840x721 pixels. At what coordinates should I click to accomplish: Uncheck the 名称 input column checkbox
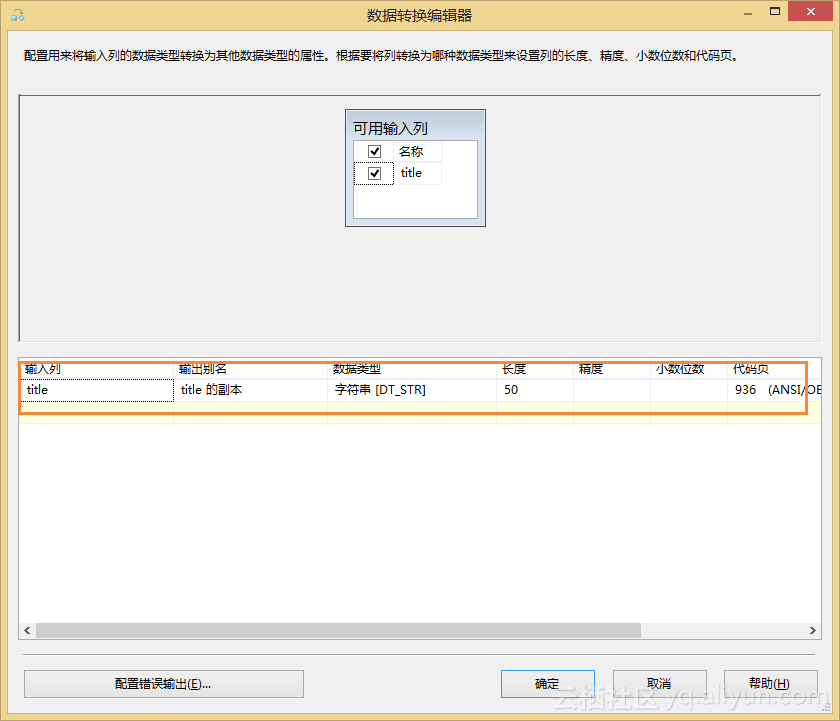[374, 151]
